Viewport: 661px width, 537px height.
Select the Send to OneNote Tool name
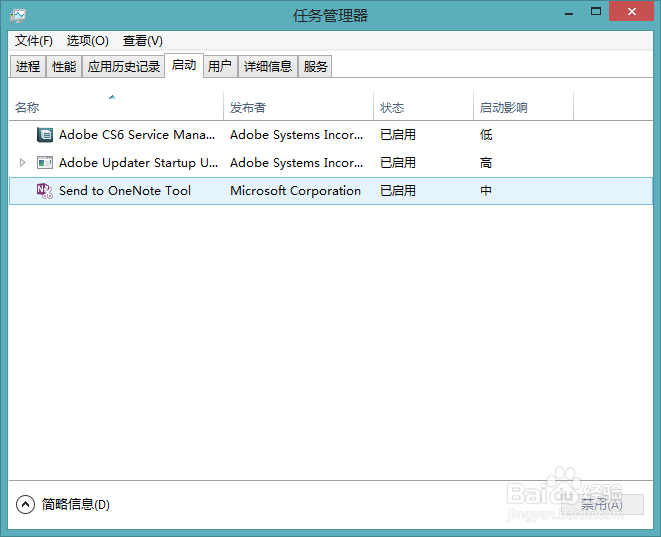(x=125, y=191)
